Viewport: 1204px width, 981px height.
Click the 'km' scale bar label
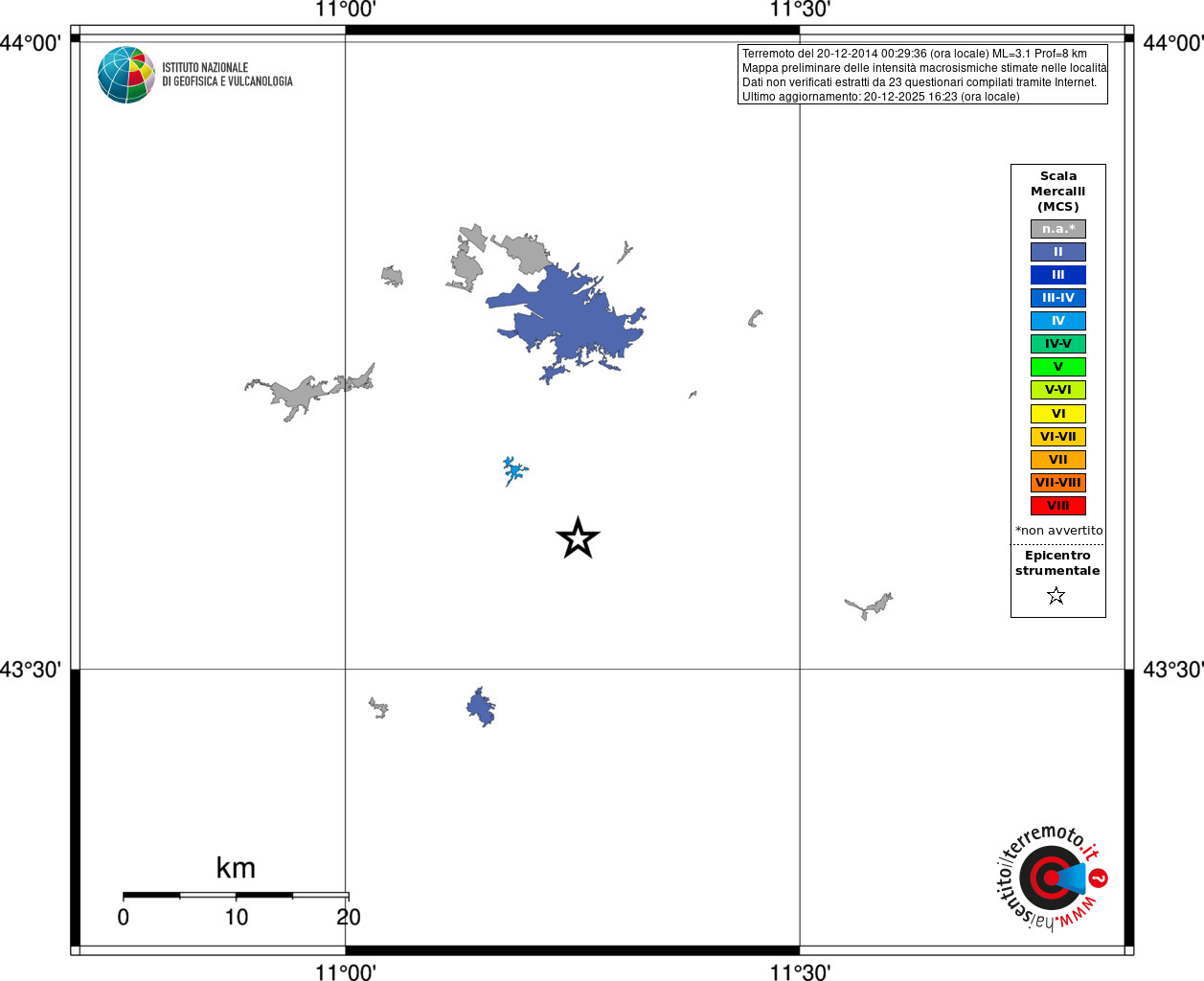coord(236,868)
